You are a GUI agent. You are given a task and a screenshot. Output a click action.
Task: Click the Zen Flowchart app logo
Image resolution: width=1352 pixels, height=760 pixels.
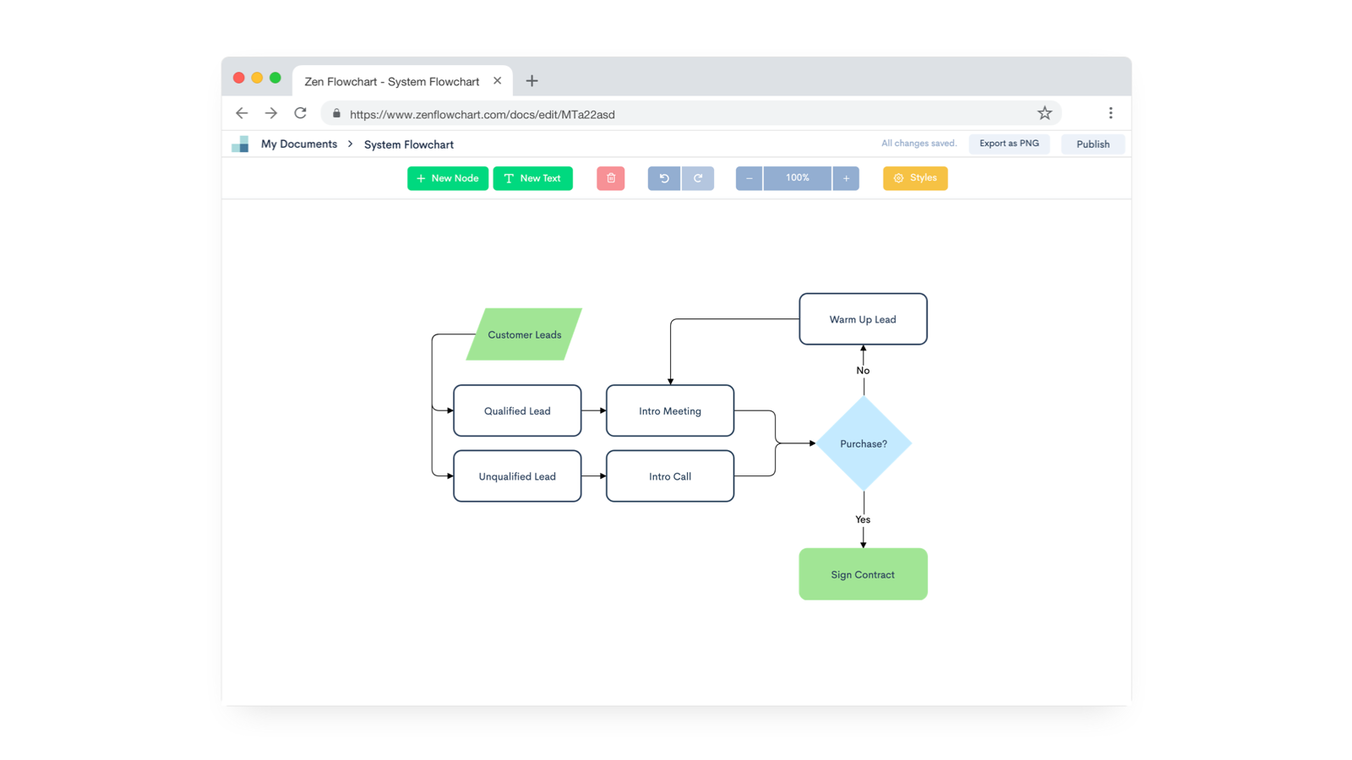click(x=240, y=143)
